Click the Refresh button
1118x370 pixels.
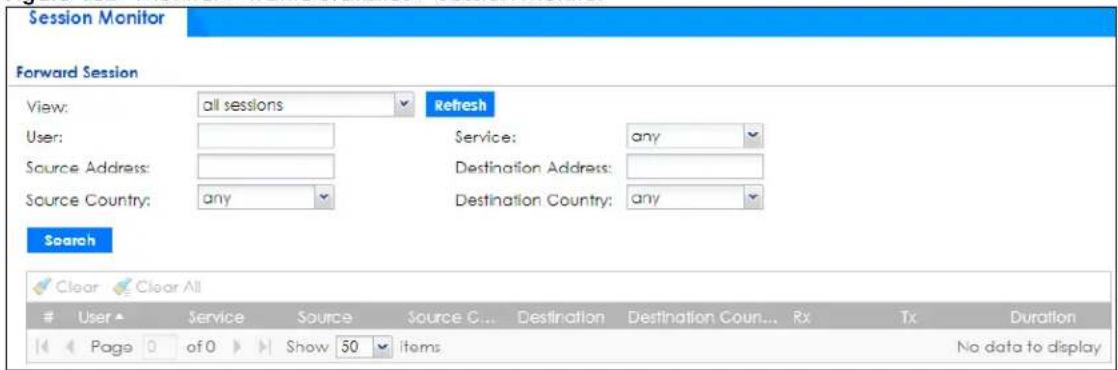click(459, 106)
